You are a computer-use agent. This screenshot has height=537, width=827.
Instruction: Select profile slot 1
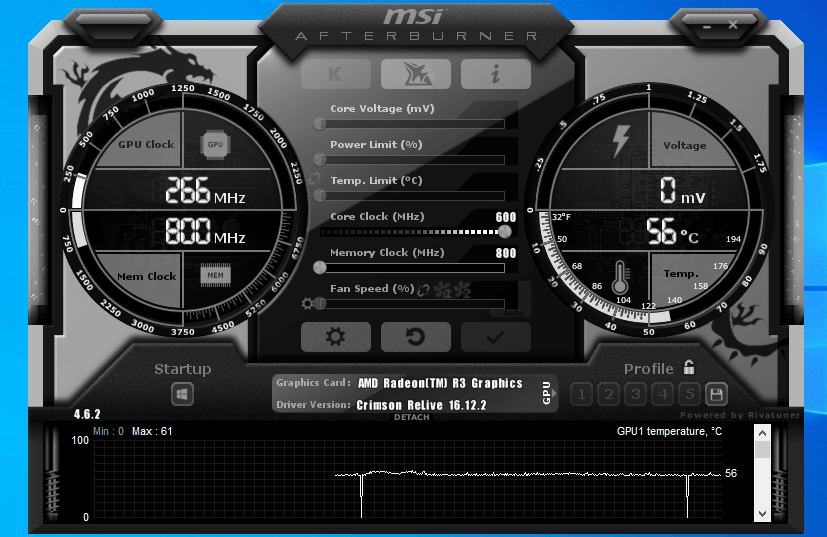click(581, 394)
